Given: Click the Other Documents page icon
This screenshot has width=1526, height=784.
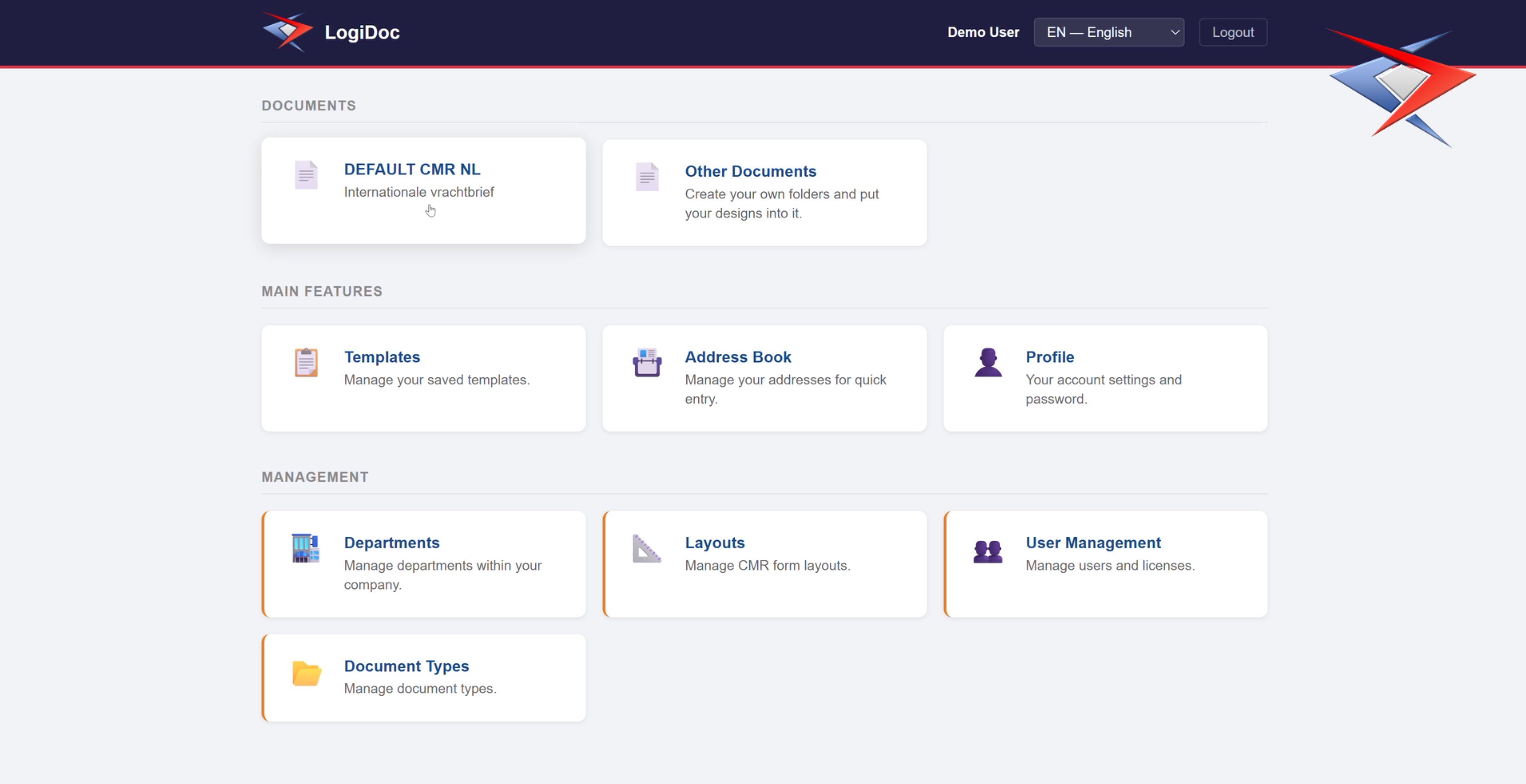Looking at the screenshot, I should tap(647, 177).
